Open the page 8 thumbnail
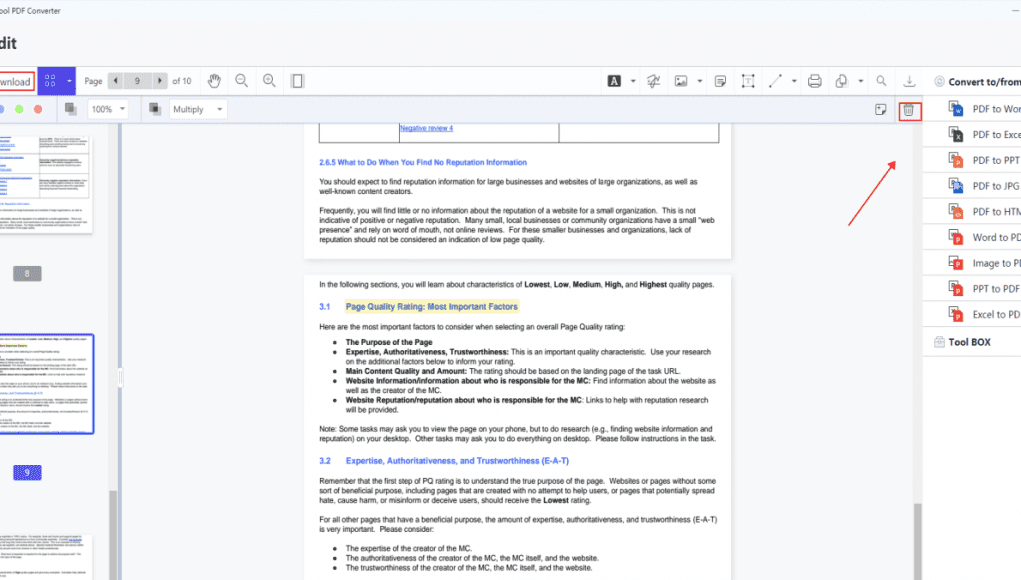This screenshot has width=1021, height=580. pos(46,185)
